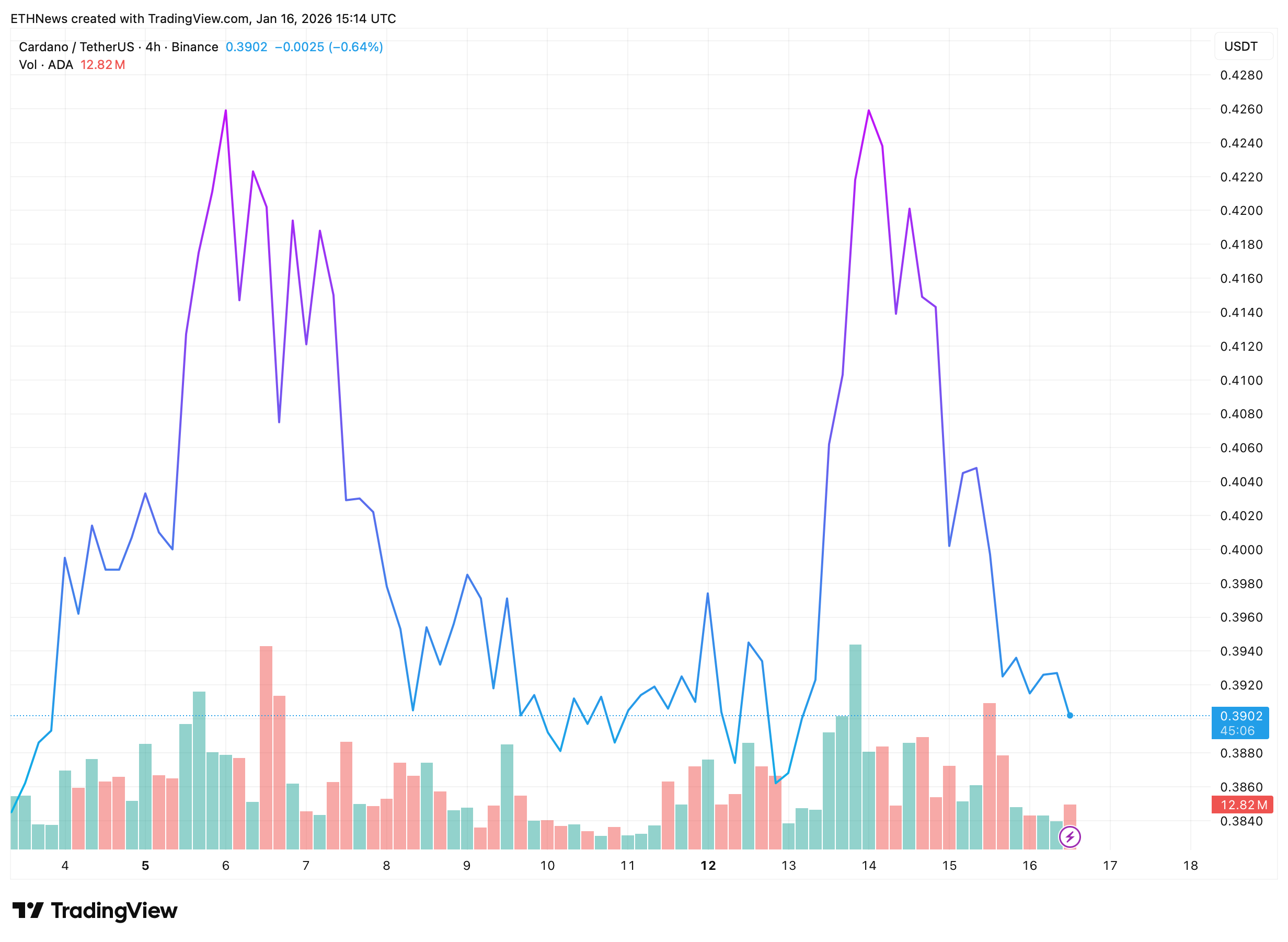1288x942 pixels.
Task: Click the red 12.82 M volume value in legend
Action: coord(102,64)
